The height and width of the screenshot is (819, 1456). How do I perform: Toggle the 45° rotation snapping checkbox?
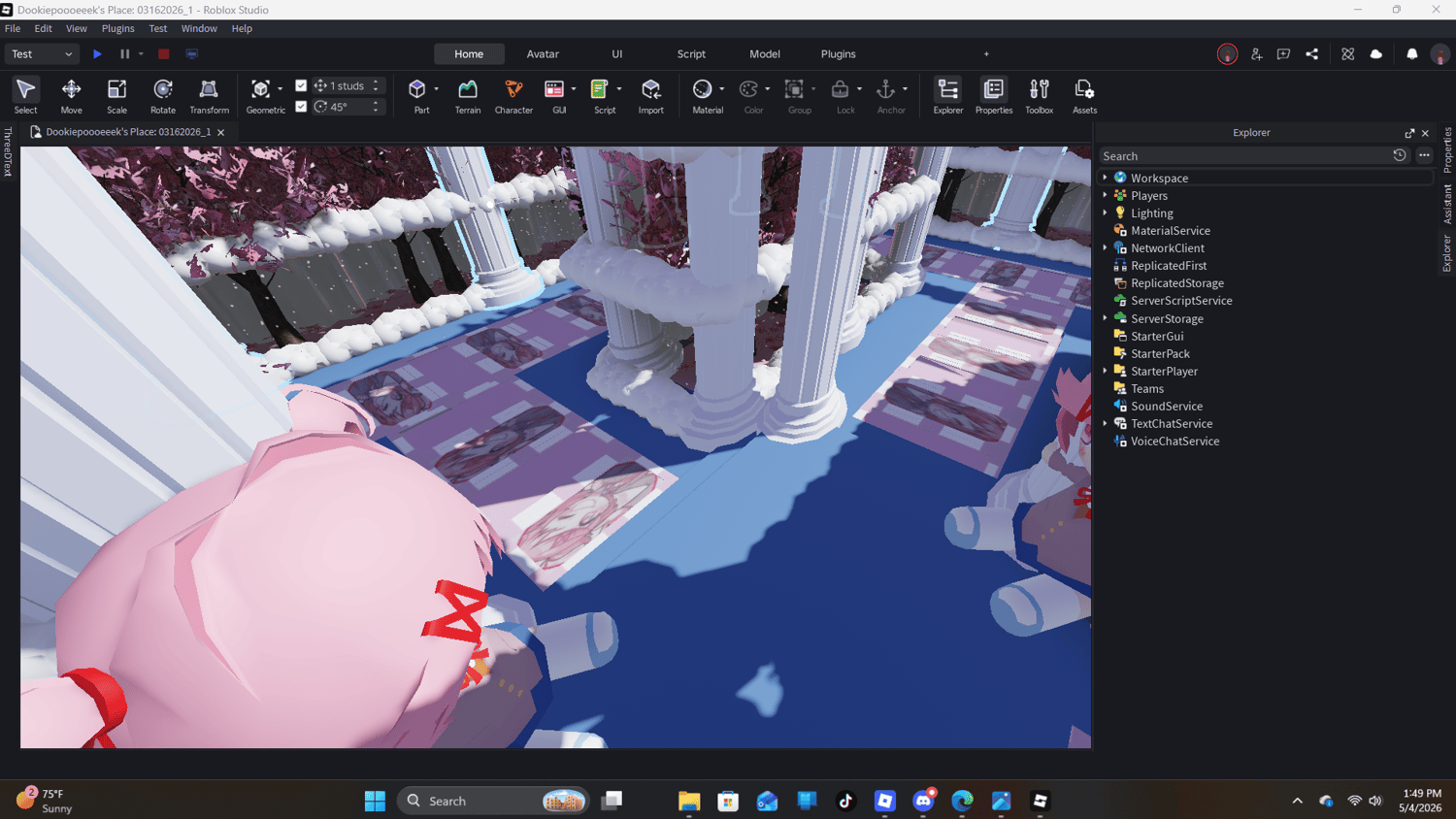[301, 107]
